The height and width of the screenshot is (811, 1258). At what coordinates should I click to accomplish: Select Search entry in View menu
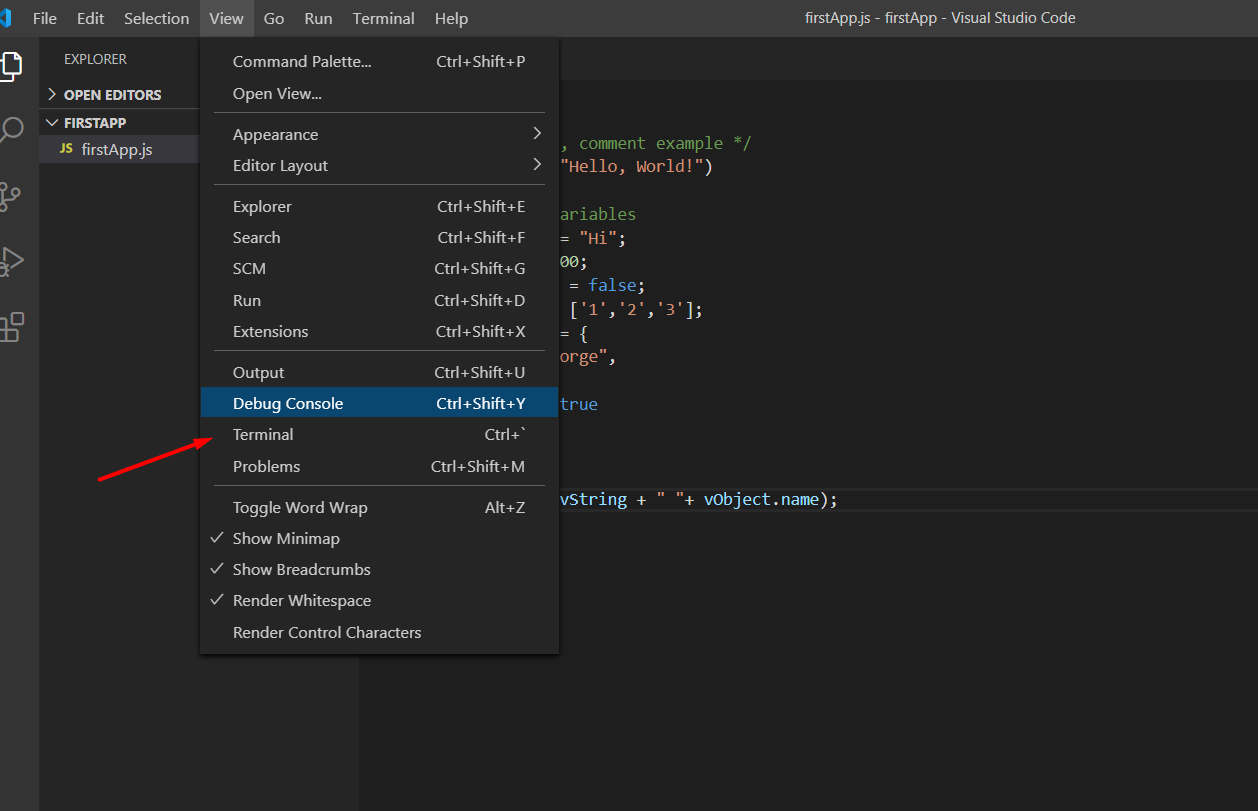click(379, 237)
